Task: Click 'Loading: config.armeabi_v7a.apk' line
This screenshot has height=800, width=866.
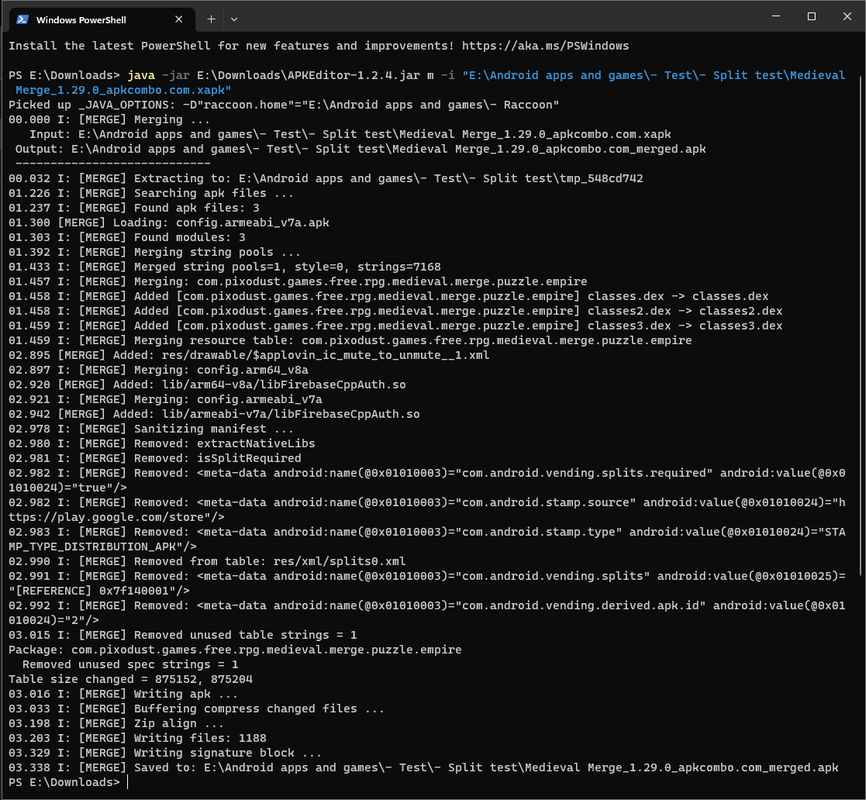Action: tap(168, 223)
